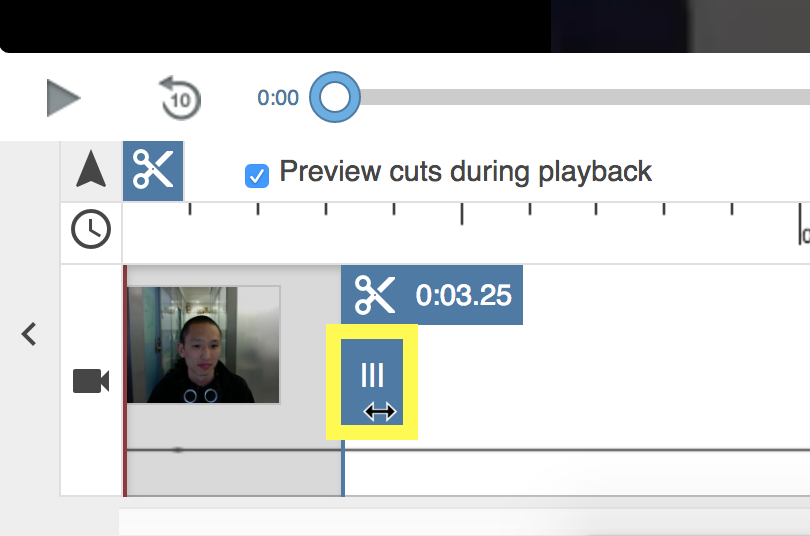Click the clock timeline icon
The height and width of the screenshot is (536, 810).
pos(91,229)
